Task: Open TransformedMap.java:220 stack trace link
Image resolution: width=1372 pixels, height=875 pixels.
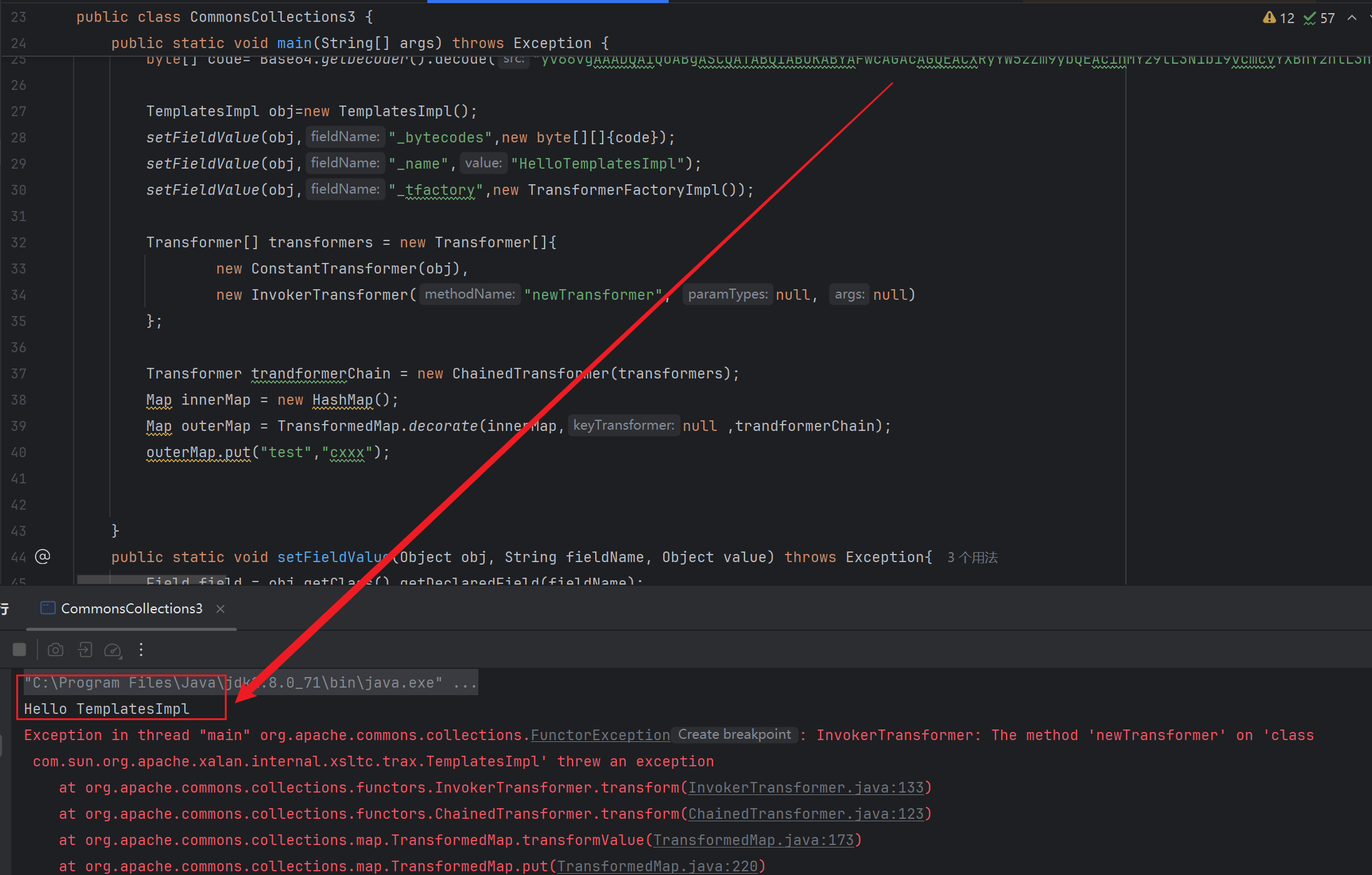Action: tap(657, 867)
